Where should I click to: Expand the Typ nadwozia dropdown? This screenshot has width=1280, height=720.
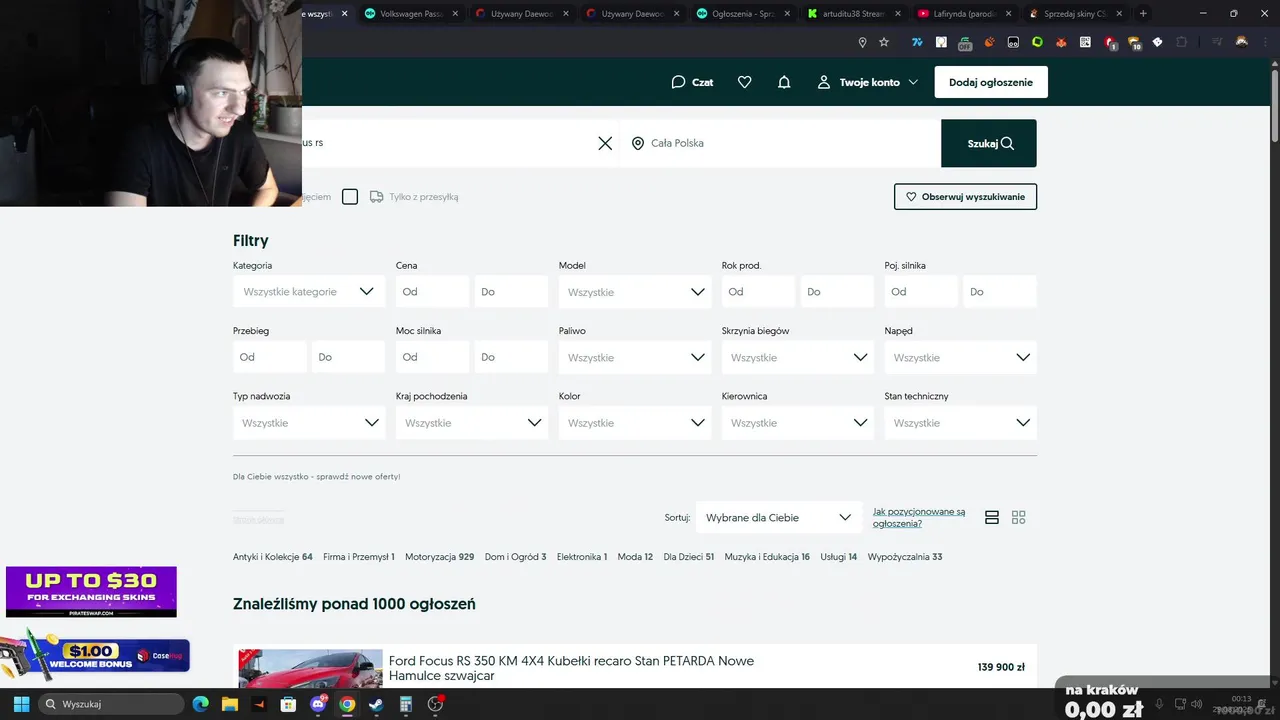pyautogui.click(x=308, y=423)
